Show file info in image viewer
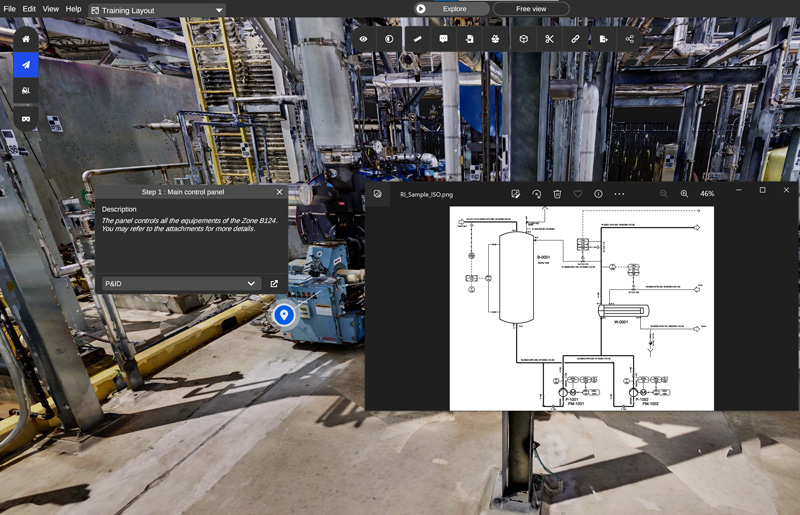This screenshot has height=515, width=800. tap(598, 194)
